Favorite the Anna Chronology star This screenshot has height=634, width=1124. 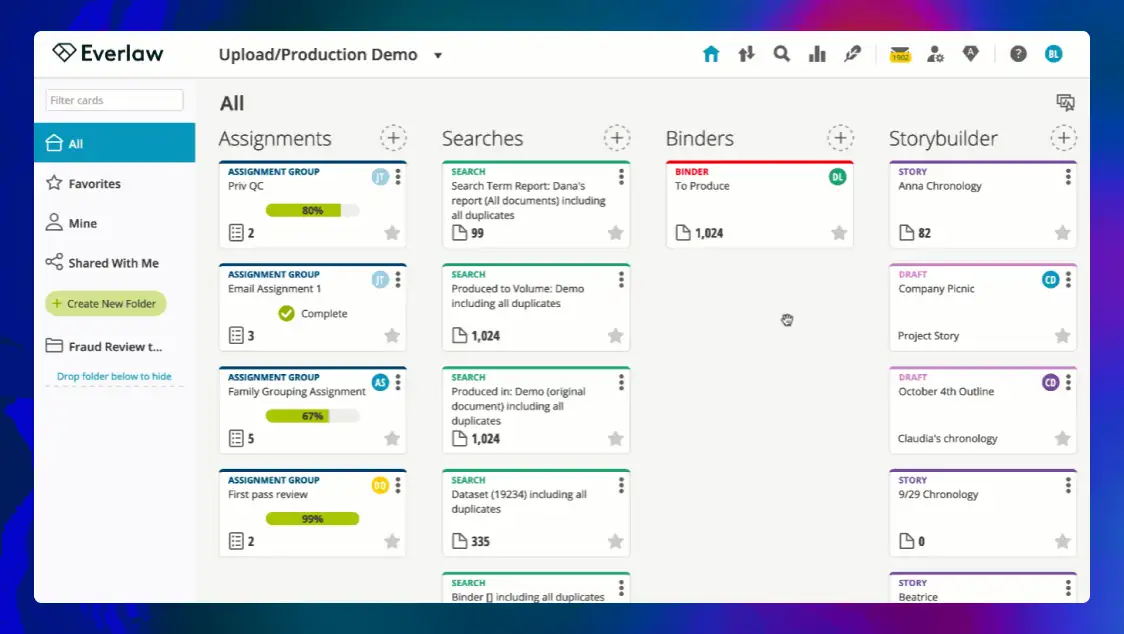click(x=1062, y=232)
